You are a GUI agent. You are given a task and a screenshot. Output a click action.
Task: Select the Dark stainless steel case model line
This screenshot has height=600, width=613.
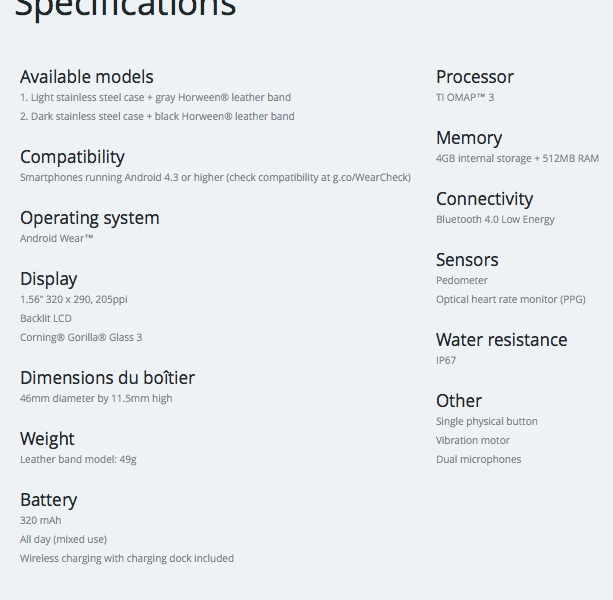157,116
